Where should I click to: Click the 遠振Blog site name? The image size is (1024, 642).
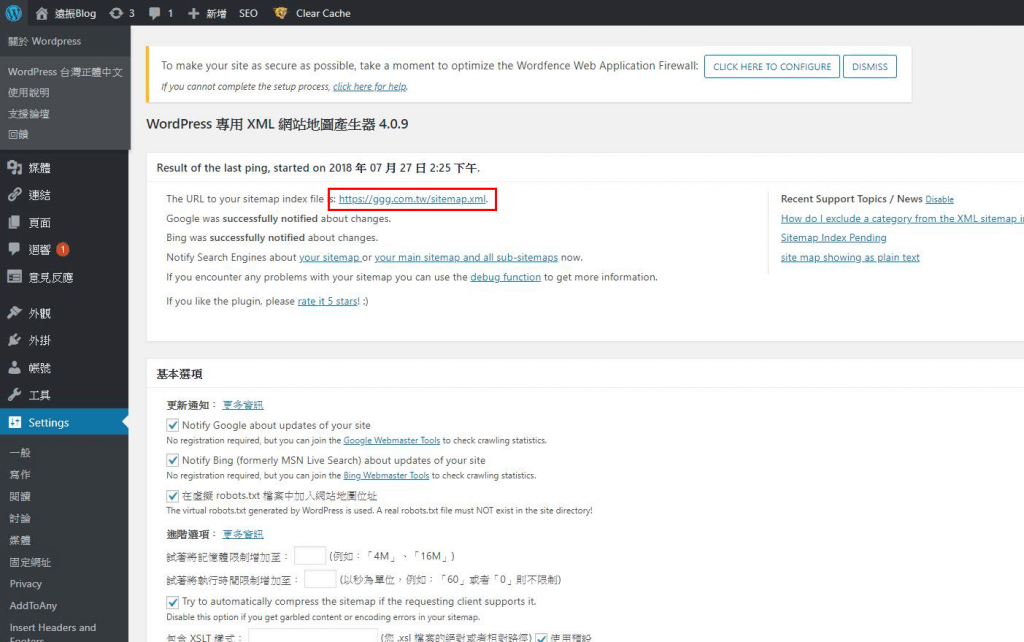(75, 13)
